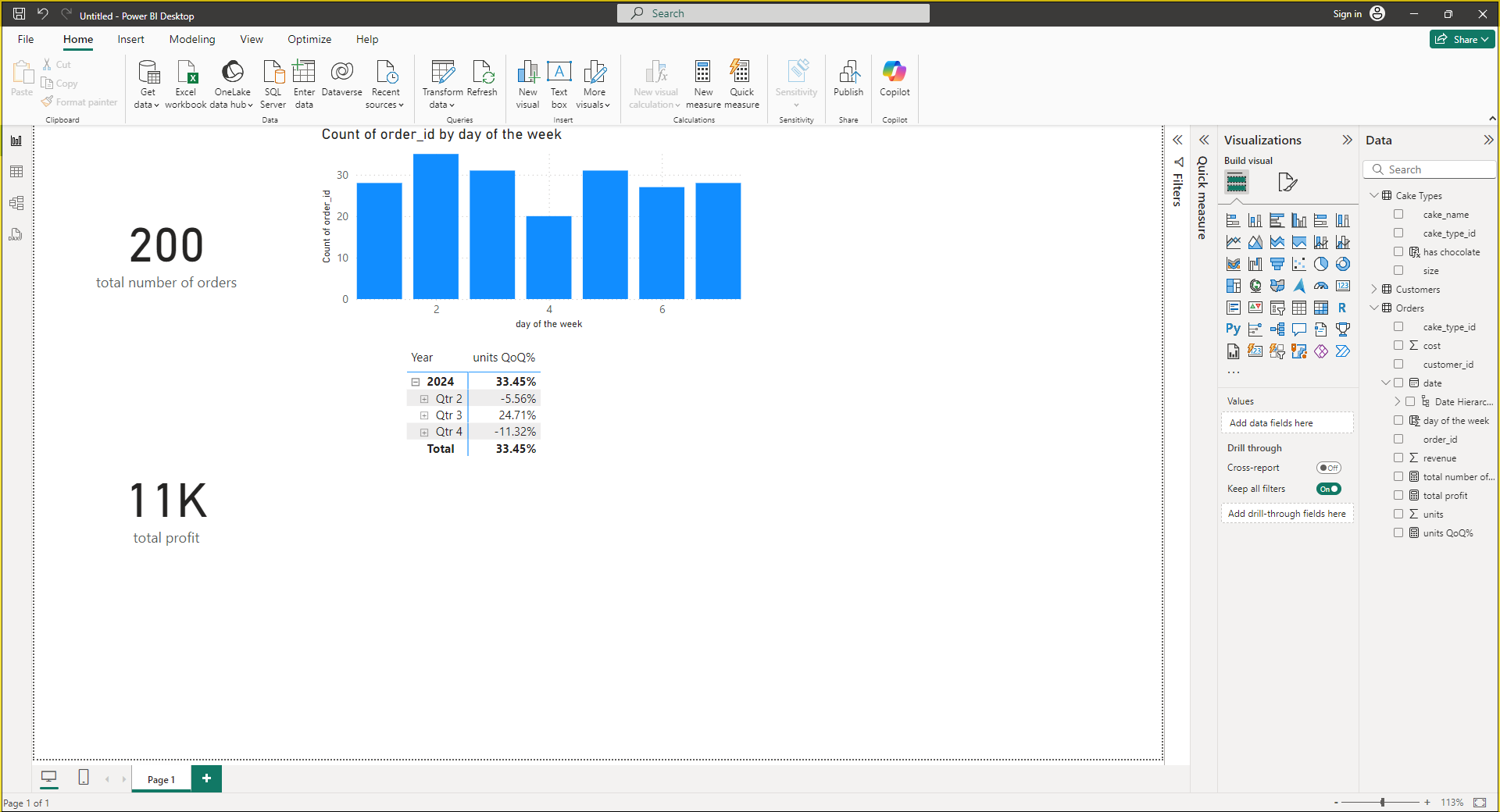Click the zoom slider handle
The height and width of the screenshot is (812, 1500).
click(x=1383, y=802)
